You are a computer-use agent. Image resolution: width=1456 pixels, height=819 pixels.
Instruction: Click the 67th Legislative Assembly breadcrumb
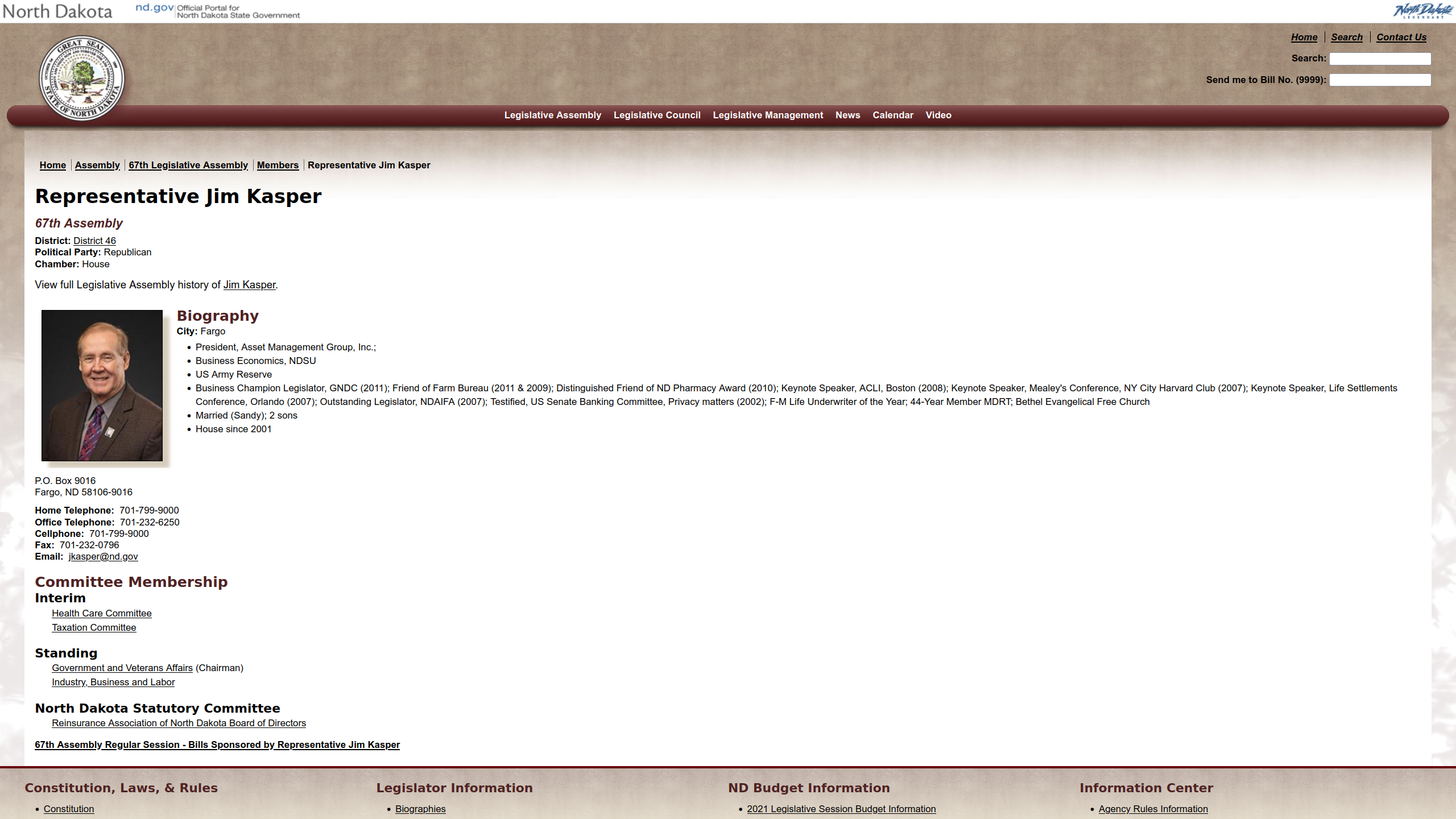(188, 165)
